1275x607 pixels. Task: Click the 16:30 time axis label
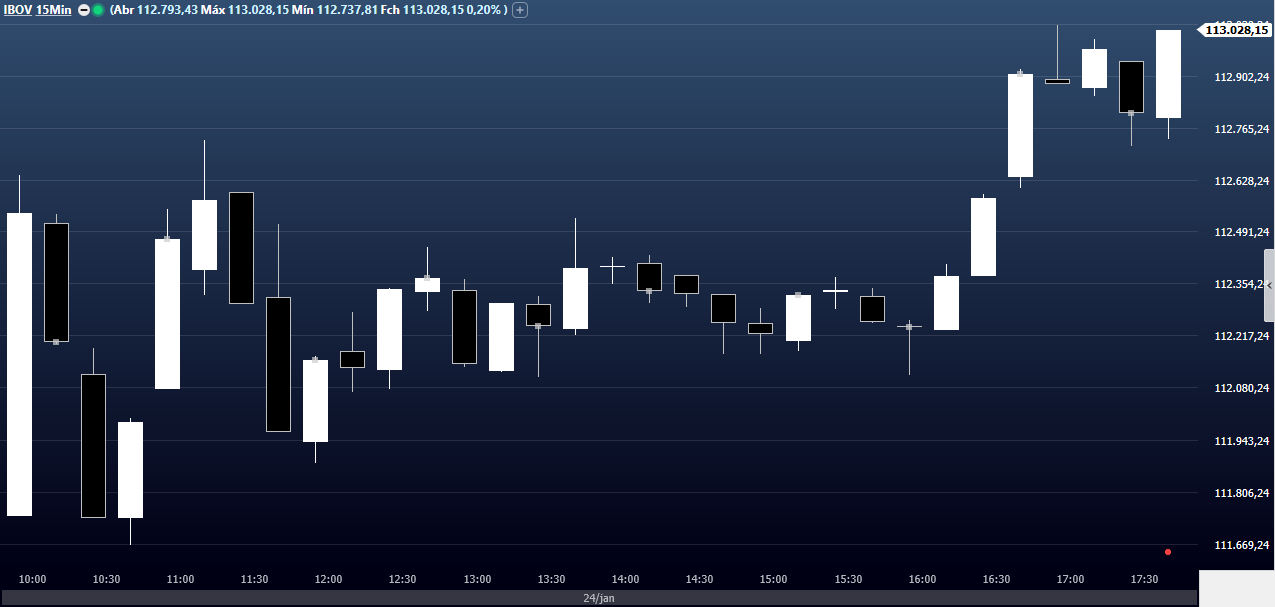996,579
